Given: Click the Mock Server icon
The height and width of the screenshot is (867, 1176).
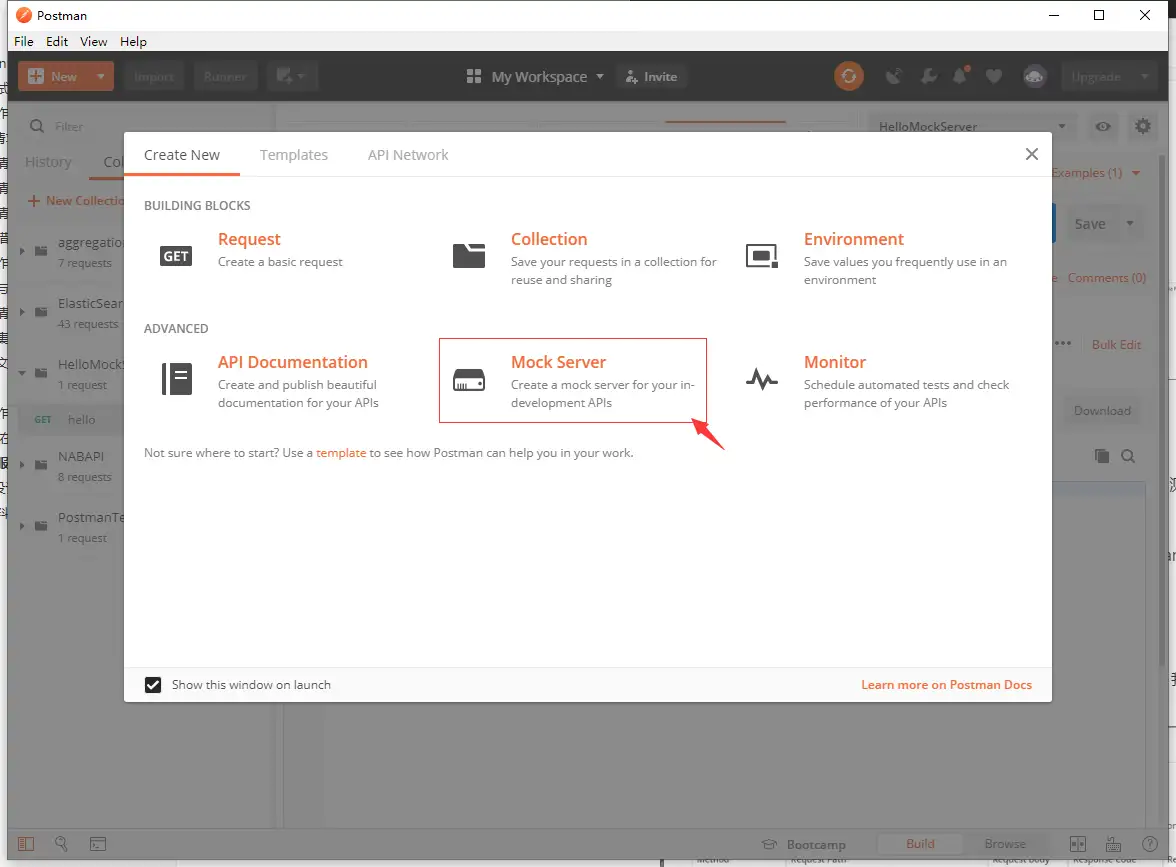Looking at the screenshot, I should pos(469,380).
